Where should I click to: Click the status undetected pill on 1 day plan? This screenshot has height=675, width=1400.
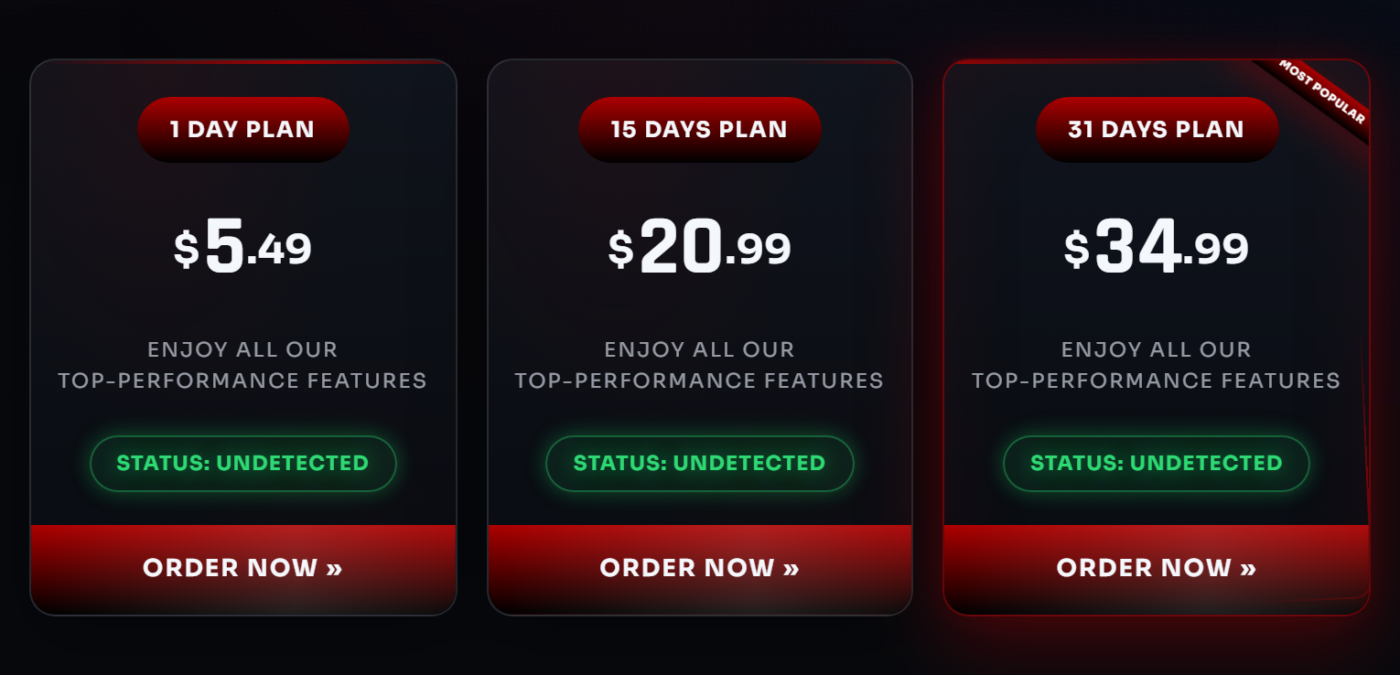pyautogui.click(x=243, y=463)
